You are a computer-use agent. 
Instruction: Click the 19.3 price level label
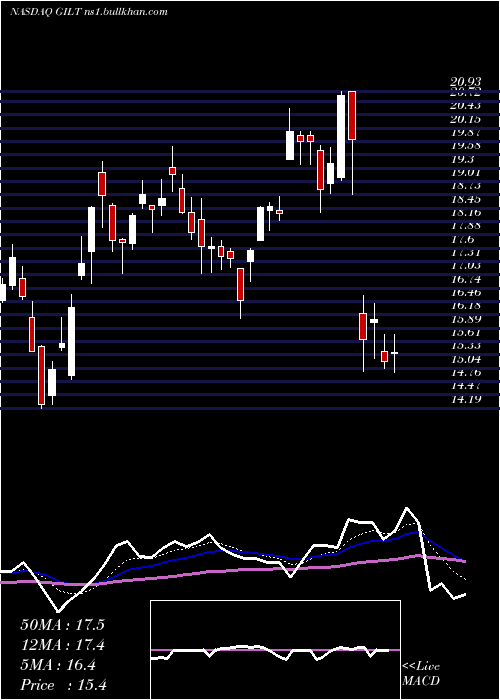coord(462,159)
